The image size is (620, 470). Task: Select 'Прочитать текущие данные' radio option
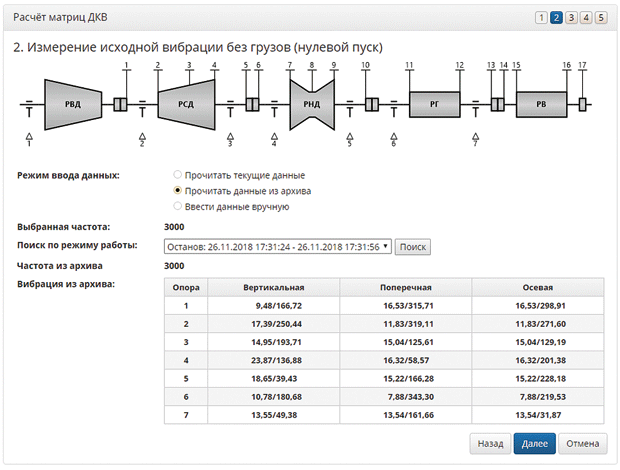[178, 174]
